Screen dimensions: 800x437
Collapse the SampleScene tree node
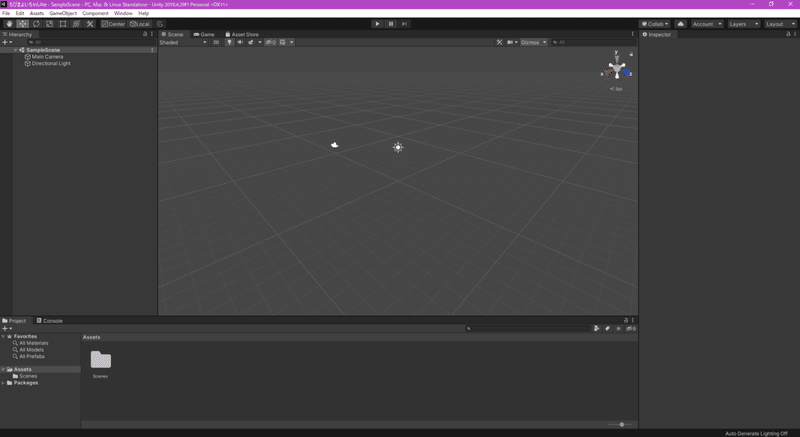[x=15, y=50]
